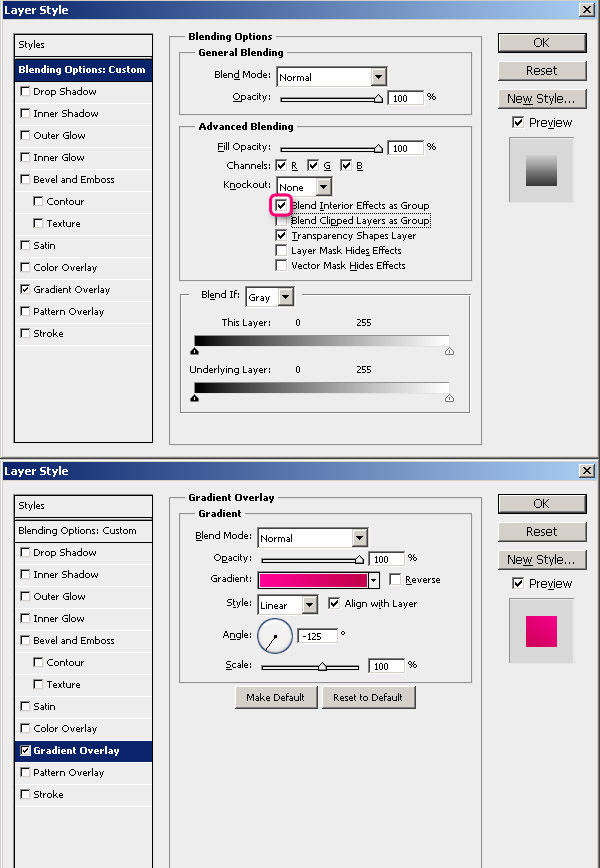Click the Gradient Overlay Scale slider handle
600x868 pixels.
click(x=322, y=667)
